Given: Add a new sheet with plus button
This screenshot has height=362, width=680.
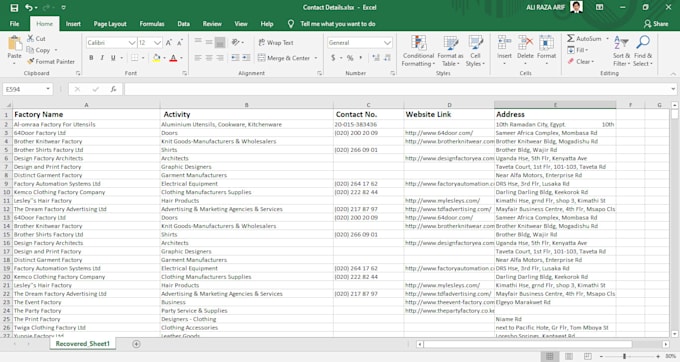Looking at the screenshot, I should coord(136,344).
